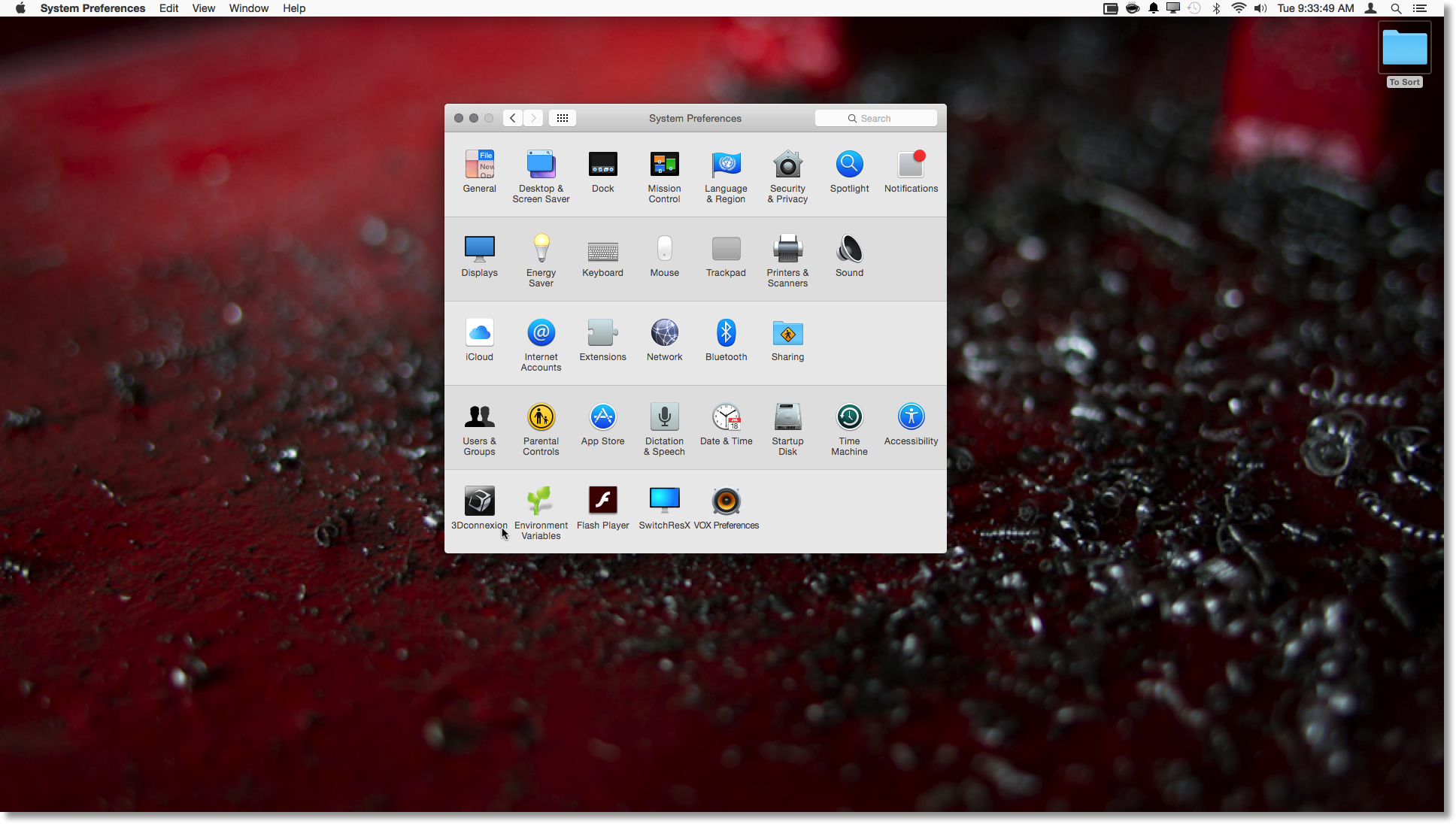
Task: Open the Security & Privacy preference pane
Action: (787, 165)
